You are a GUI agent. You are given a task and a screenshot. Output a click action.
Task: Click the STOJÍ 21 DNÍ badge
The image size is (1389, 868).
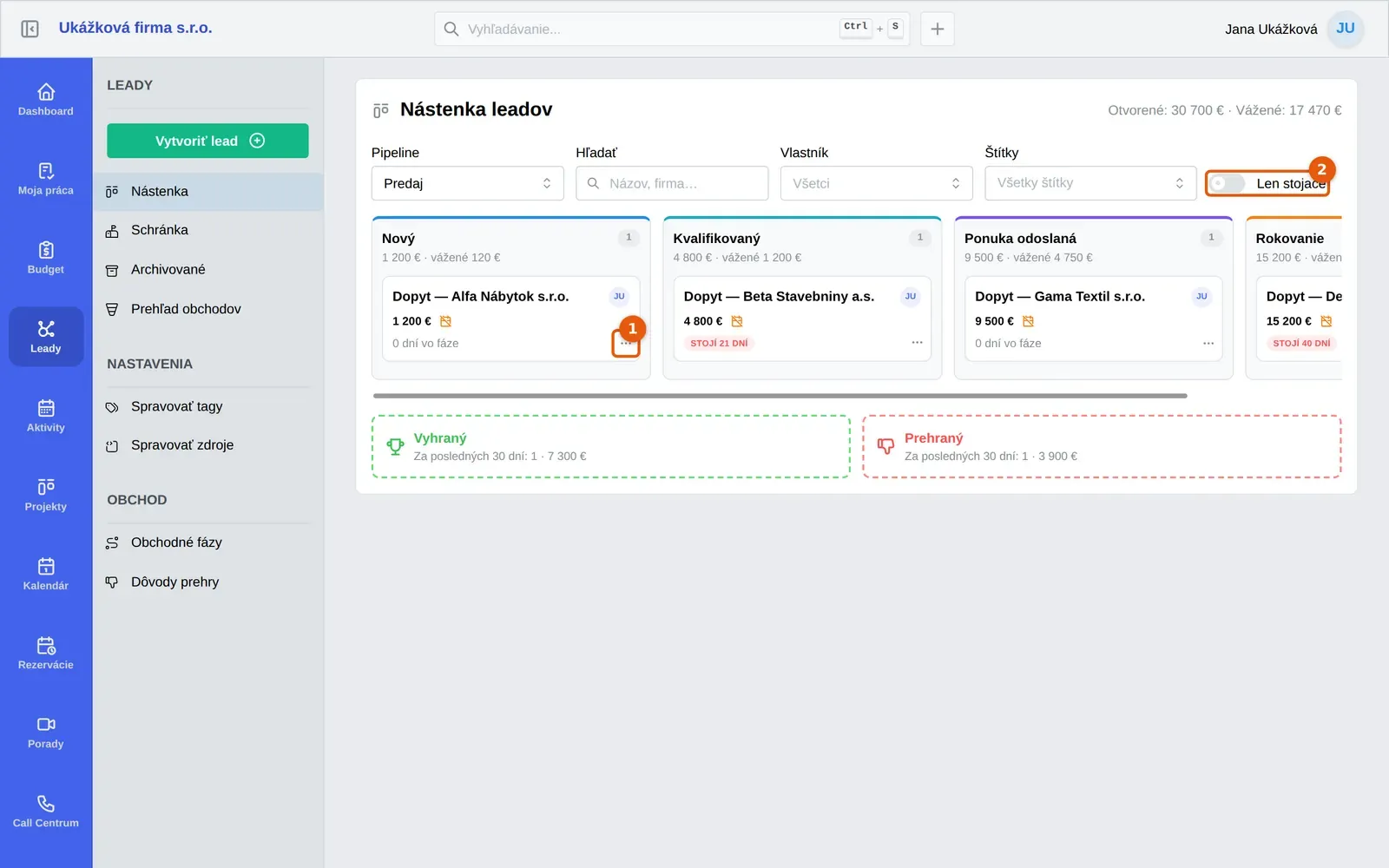pos(720,343)
